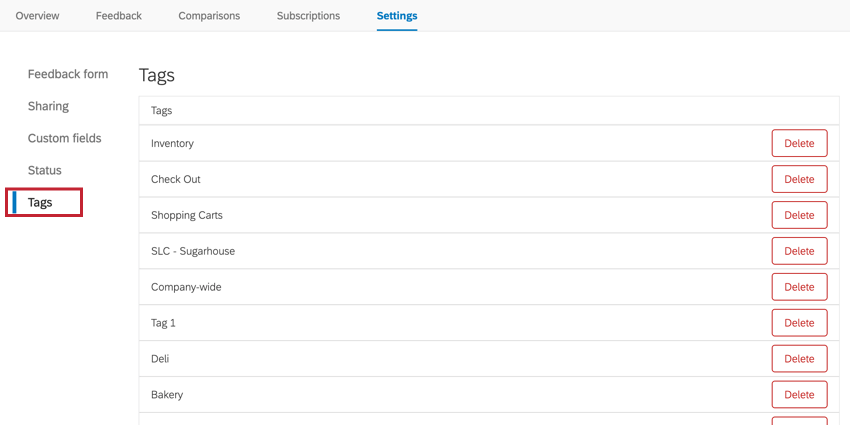
Task: Remove the Bakery tag
Action: 799,395
